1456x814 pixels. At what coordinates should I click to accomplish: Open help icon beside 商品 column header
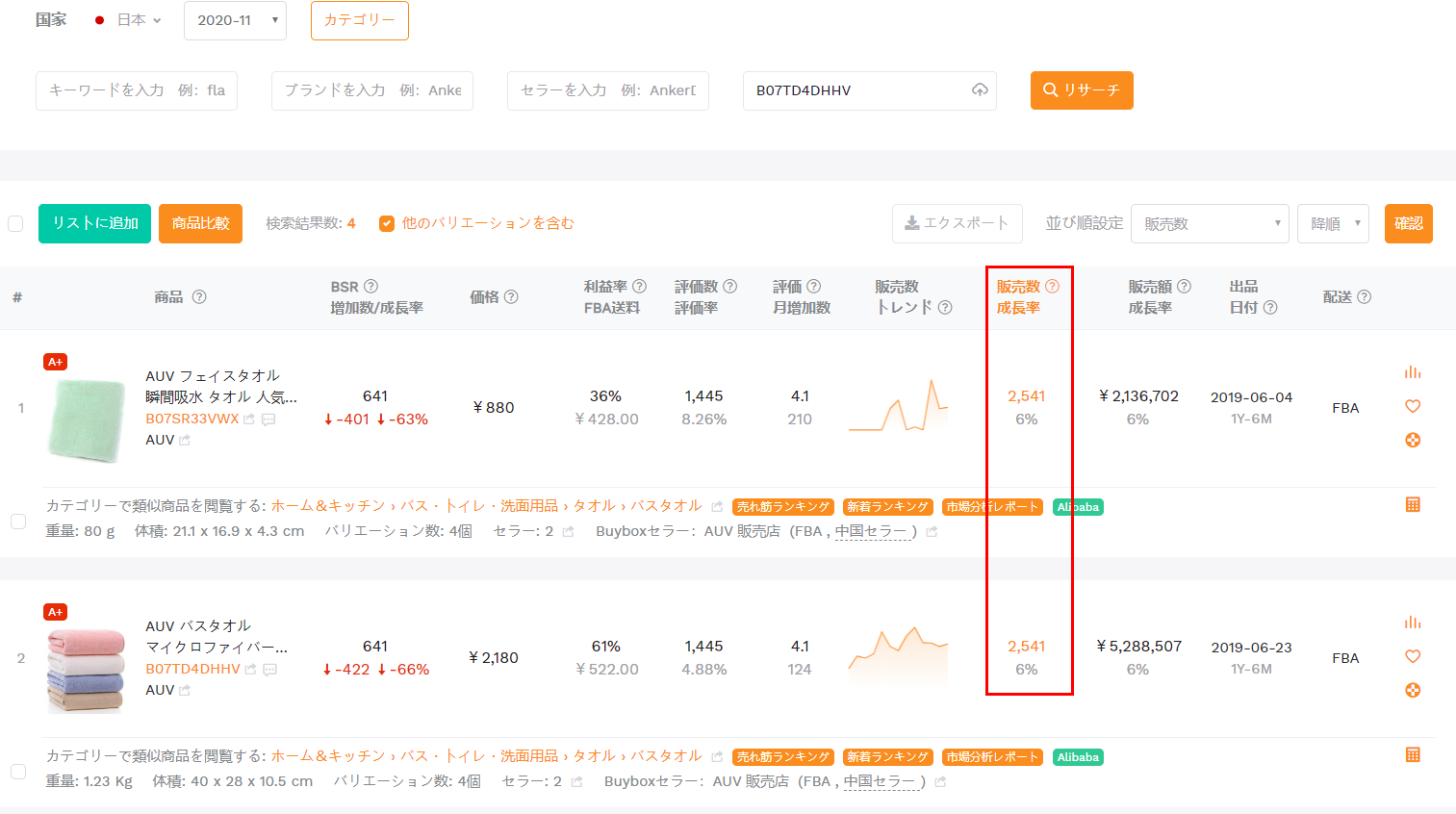coord(199,296)
